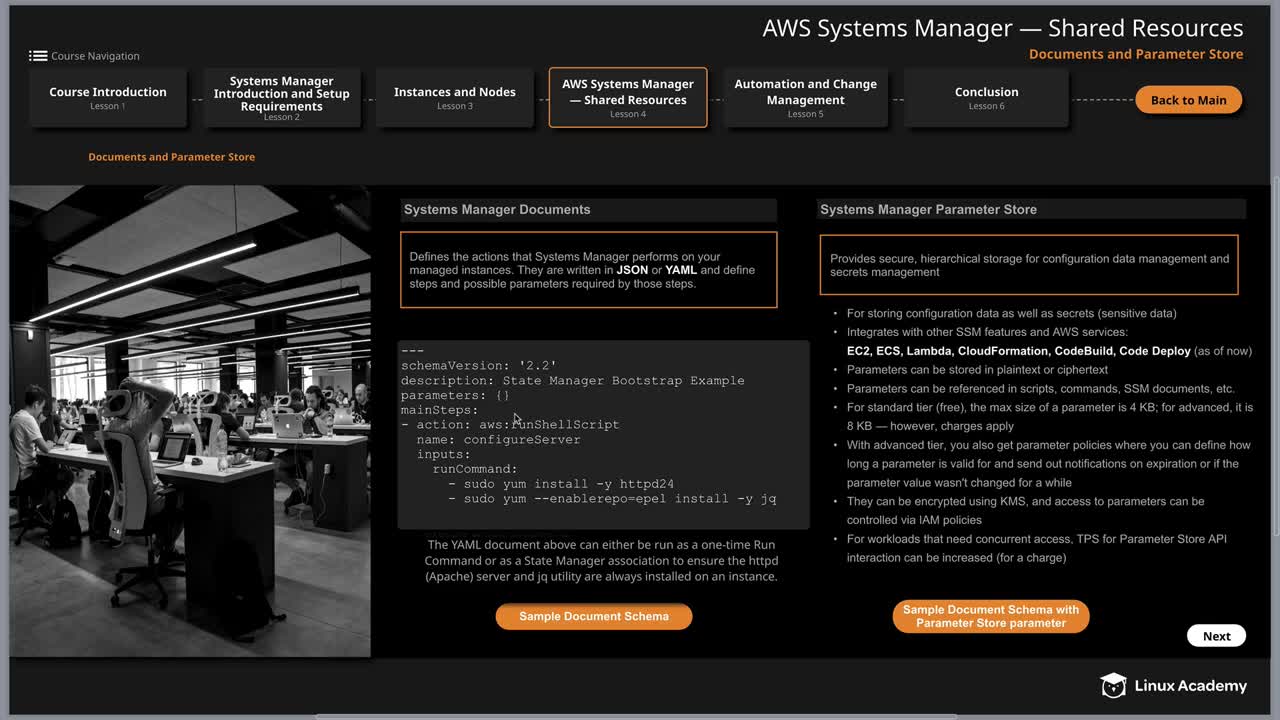Click the code line with '--enablerepo=epel install -y jq'
1280x720 pixels.
[x=612, y=499]
